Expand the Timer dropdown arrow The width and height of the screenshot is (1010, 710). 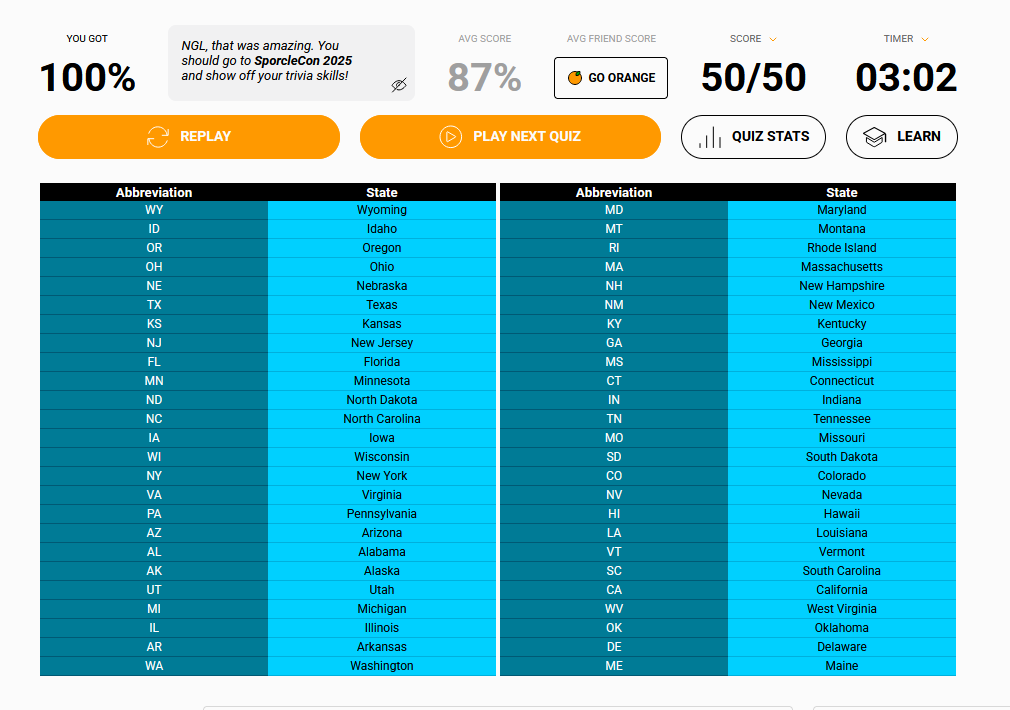point(925,39)
